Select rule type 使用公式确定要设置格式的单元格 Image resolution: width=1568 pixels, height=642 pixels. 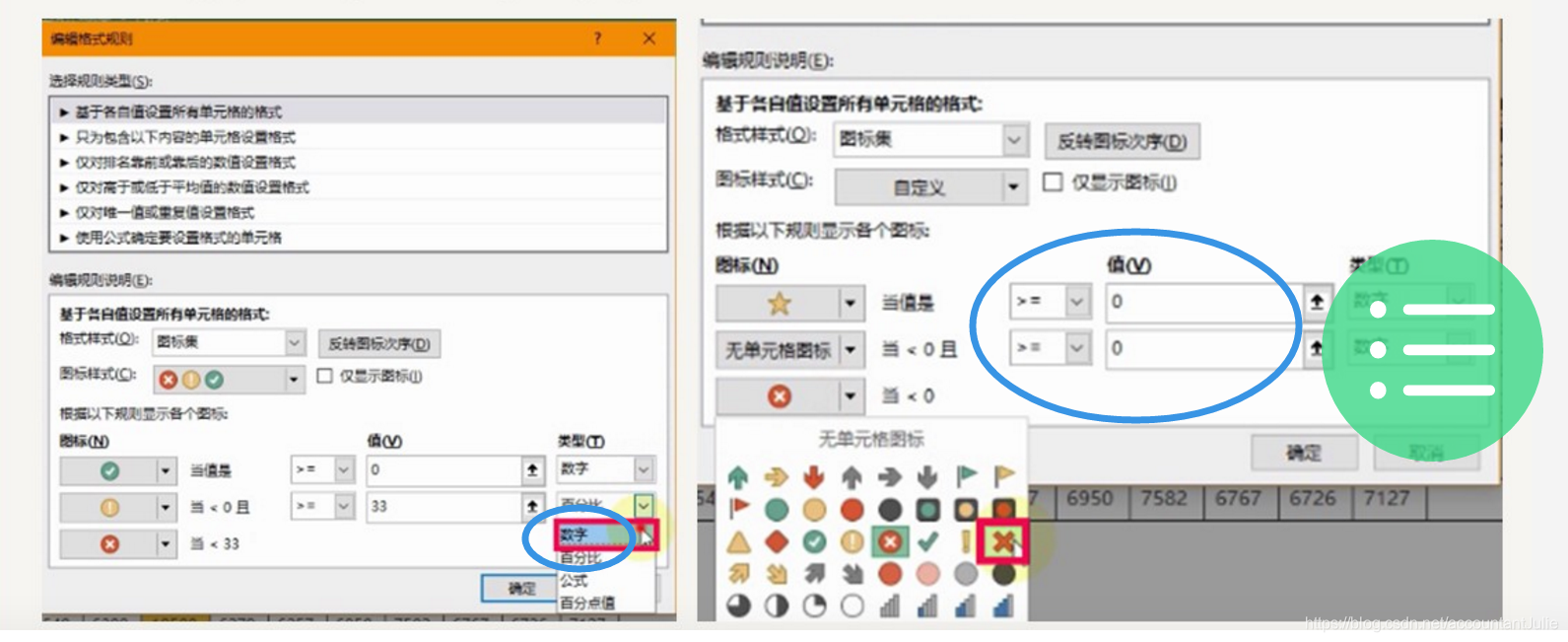(358, 237)
